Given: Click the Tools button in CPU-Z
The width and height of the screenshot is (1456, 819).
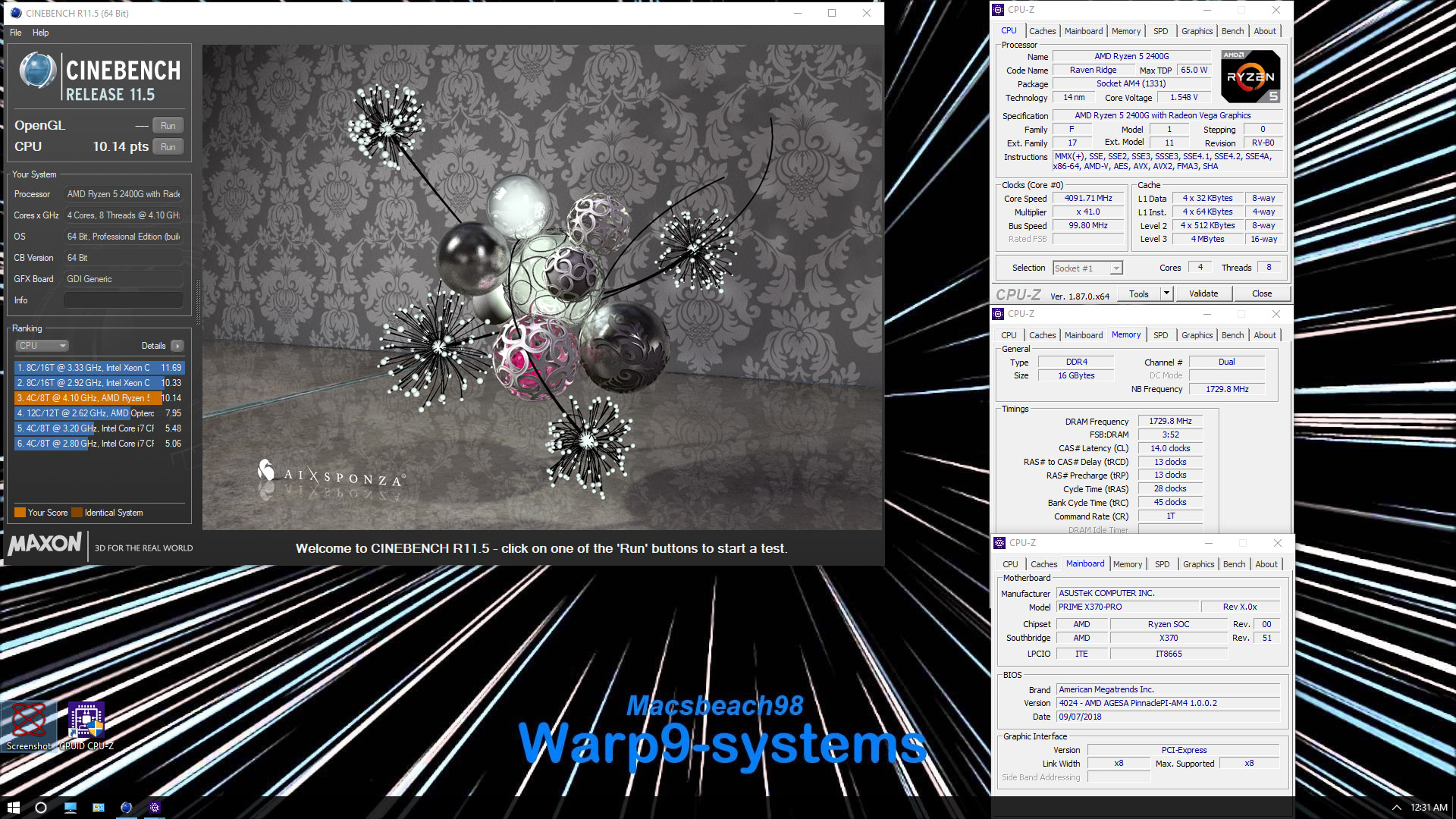Looking at the screenshot, I should point(1138,294).
